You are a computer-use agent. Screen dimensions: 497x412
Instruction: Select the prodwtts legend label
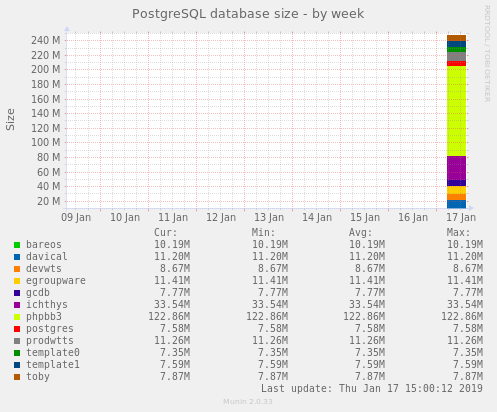click(x=50, y=340)
